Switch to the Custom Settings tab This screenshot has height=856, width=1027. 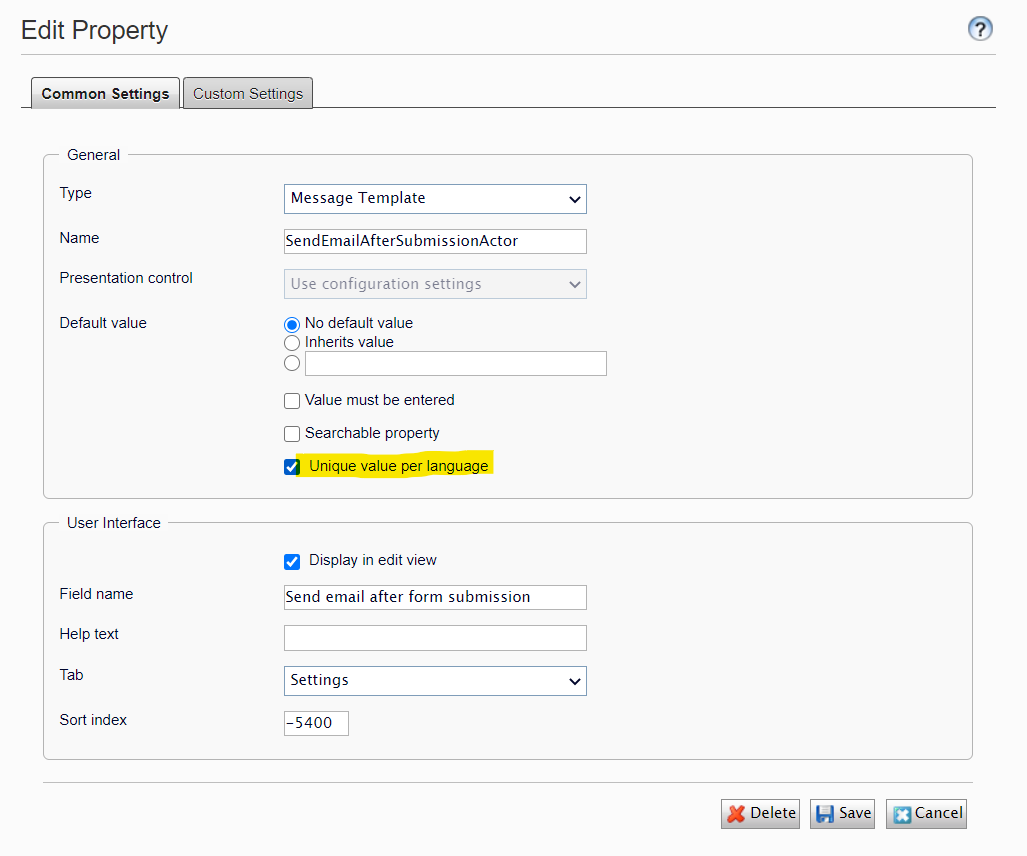click(x=248, y=93)
